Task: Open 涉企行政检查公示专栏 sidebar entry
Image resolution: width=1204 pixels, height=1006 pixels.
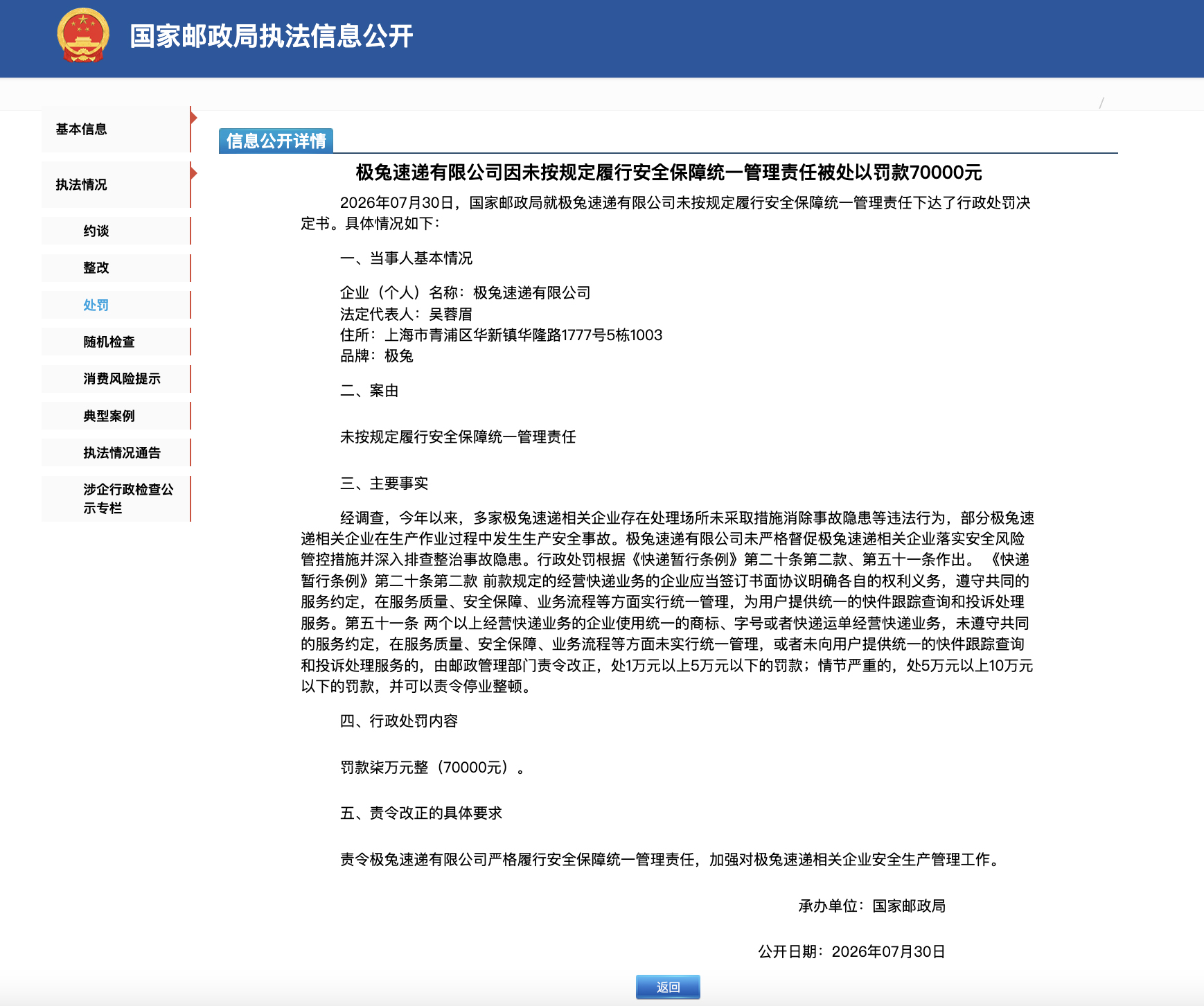Action: (x=116, y=499)
